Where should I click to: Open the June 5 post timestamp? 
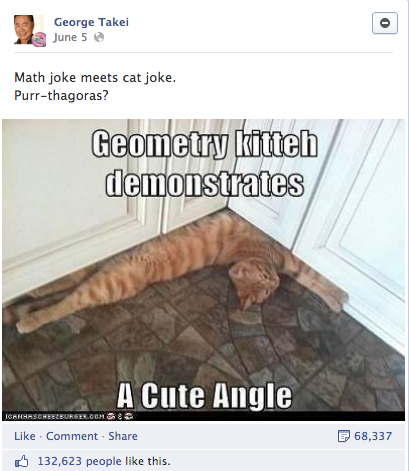point(70,37)
